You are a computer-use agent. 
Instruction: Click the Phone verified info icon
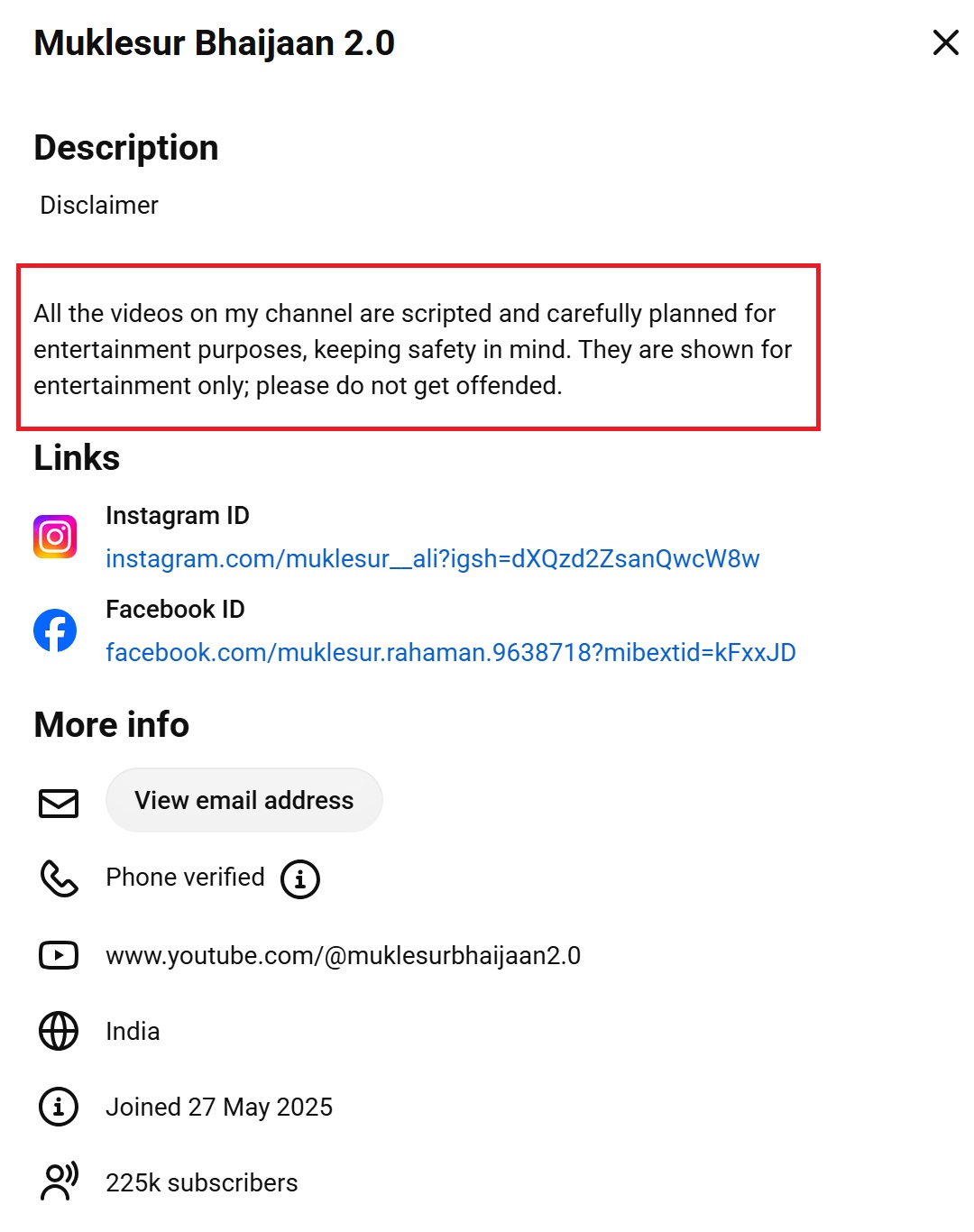coord(300,878)
